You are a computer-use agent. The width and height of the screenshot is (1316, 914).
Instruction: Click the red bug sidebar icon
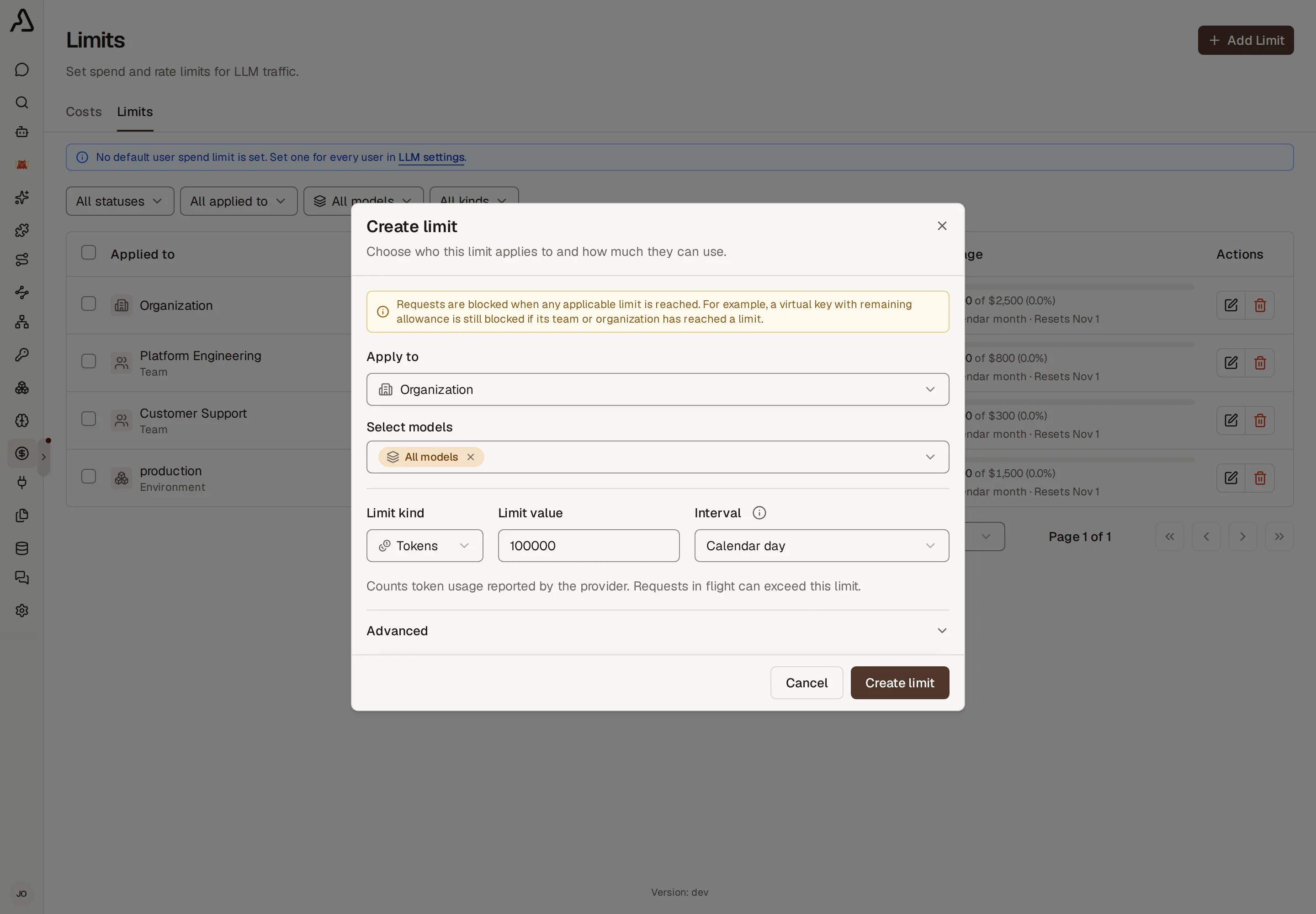22,165
